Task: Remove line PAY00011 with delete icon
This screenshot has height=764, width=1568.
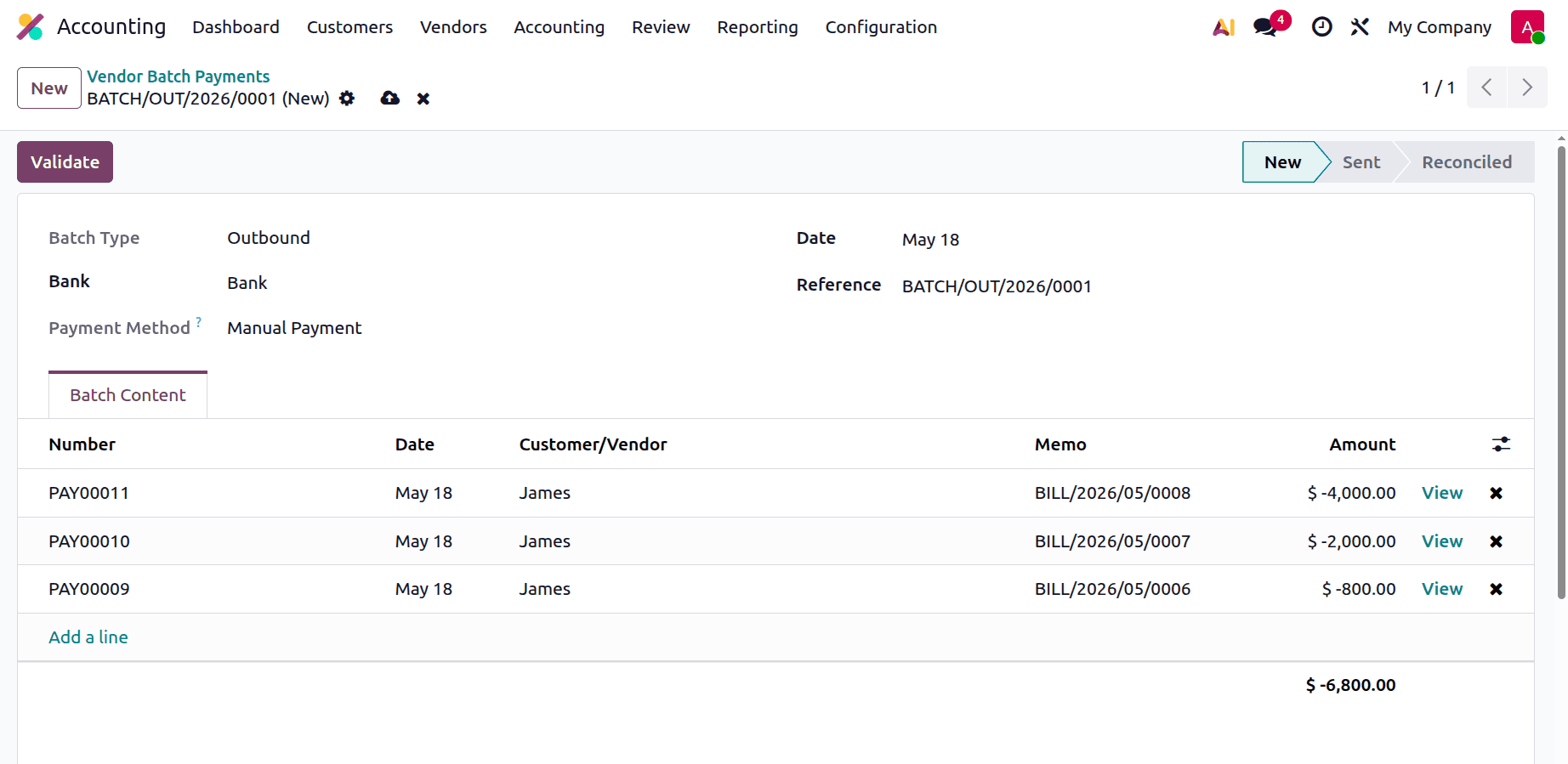Action: click(x=1497, y=493)
